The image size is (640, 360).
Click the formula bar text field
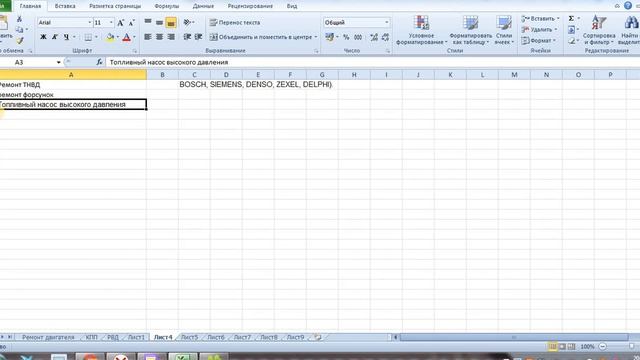point(373,62)
